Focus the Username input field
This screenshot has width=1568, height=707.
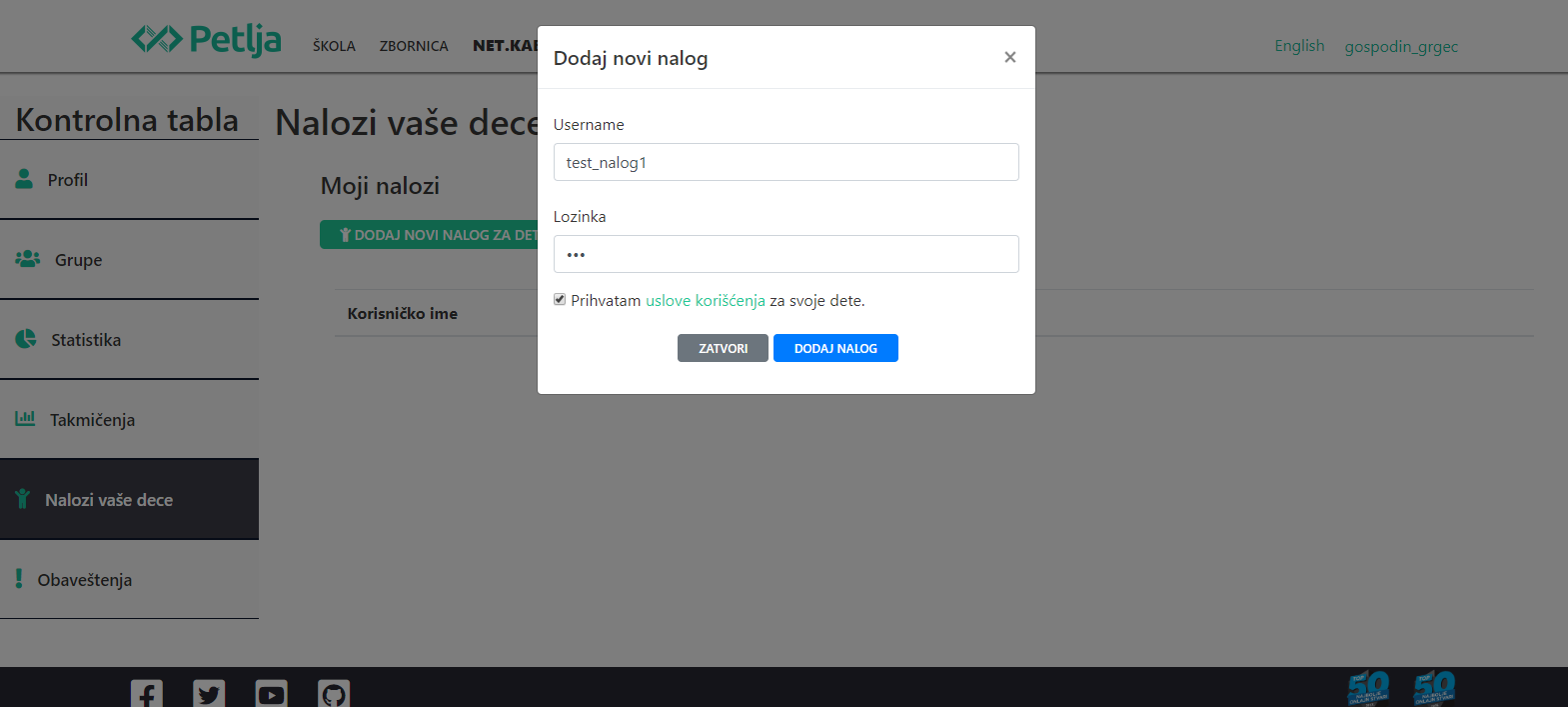click(785, 162)
